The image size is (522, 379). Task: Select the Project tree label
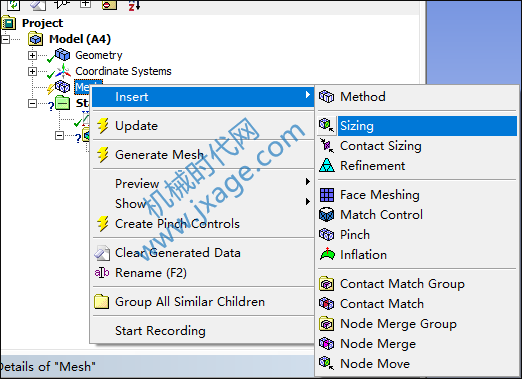42,23
